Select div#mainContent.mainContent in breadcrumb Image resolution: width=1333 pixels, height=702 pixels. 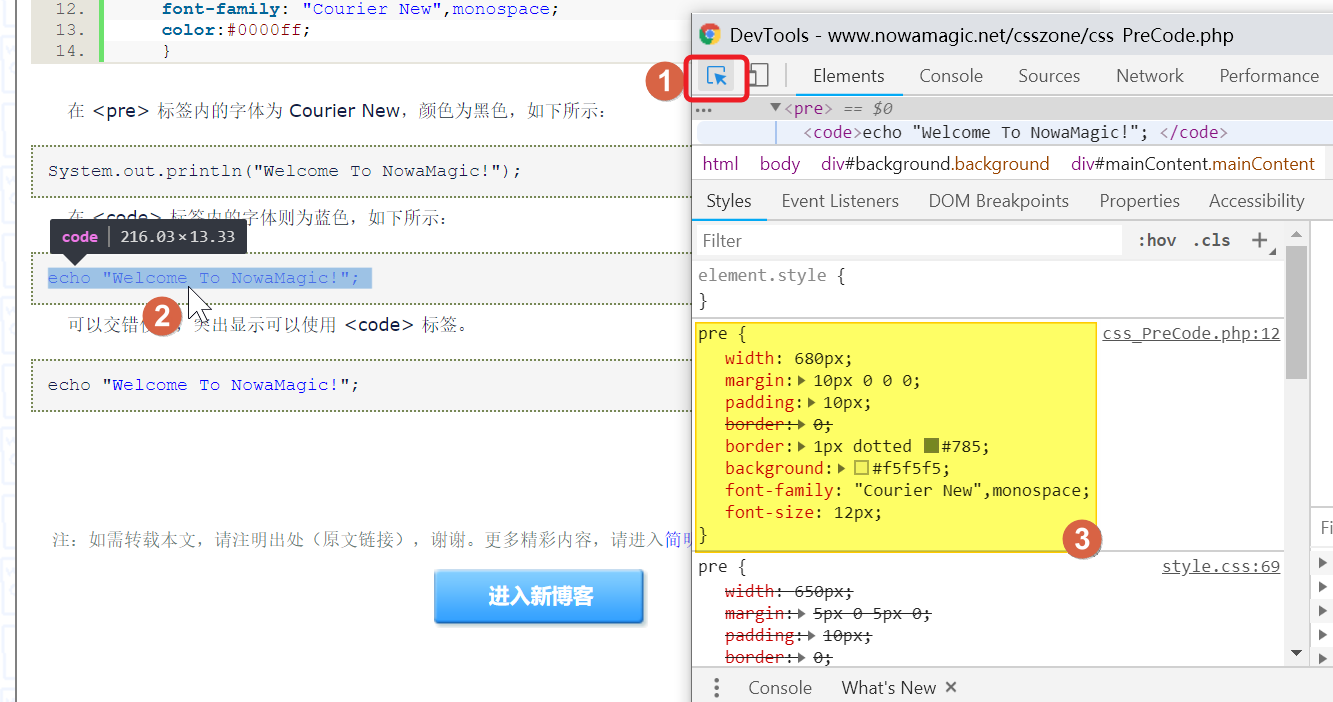1192,164
